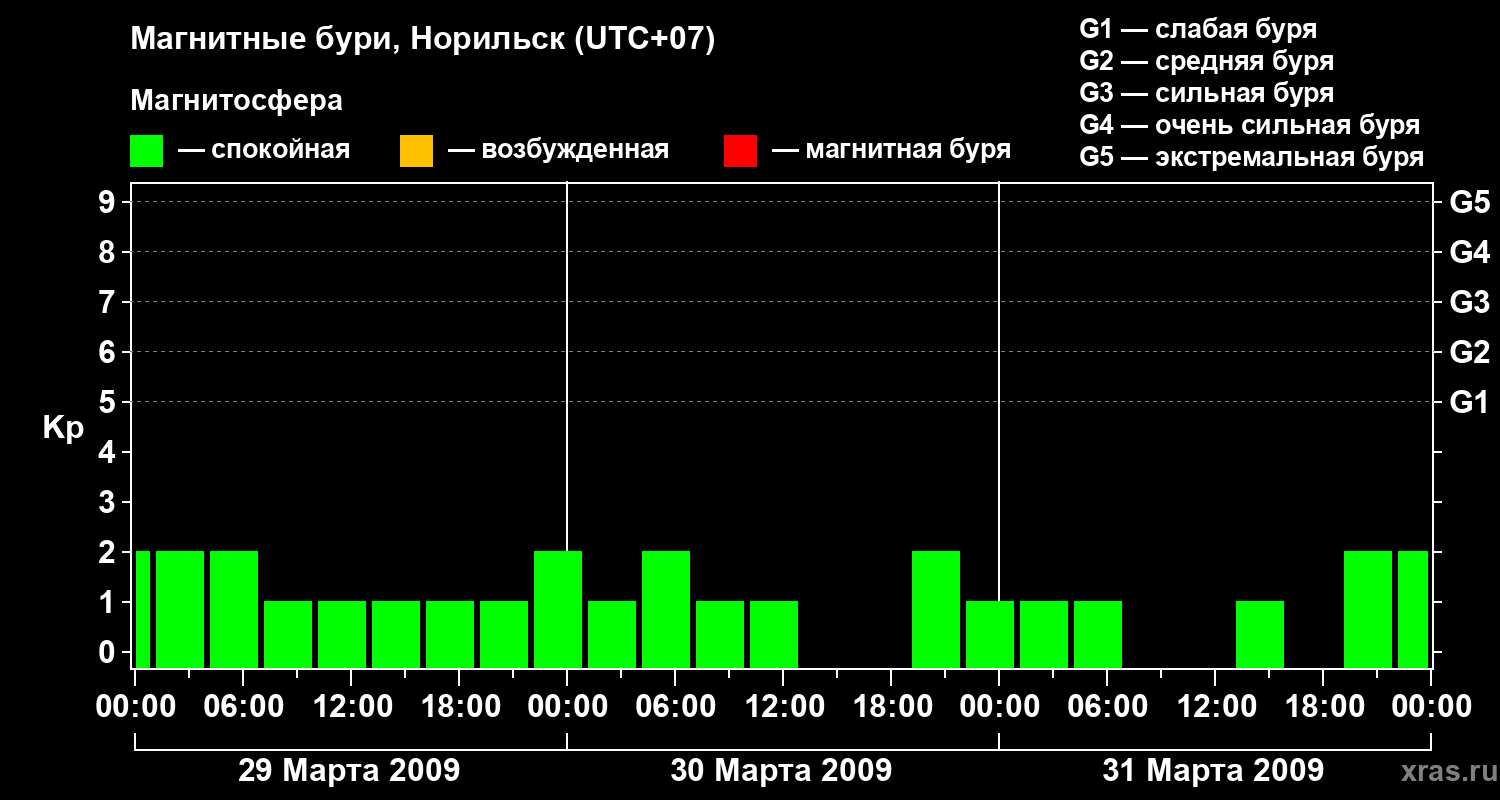This screenshot has width=1500, height=800.
Task: Click the orange 'возбужденная' legend swatch
Action: pos(416,151)
